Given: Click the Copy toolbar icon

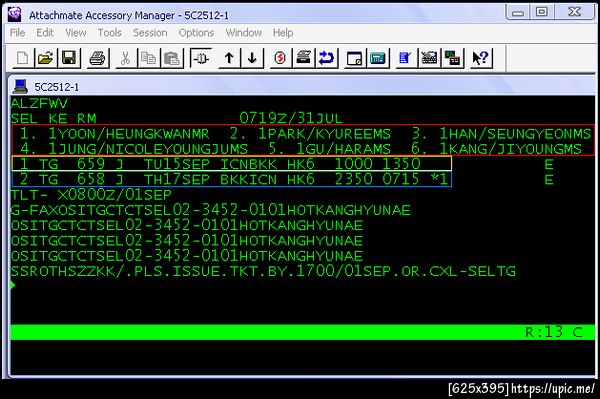Looking at the screenshot, I should (148, 59).
